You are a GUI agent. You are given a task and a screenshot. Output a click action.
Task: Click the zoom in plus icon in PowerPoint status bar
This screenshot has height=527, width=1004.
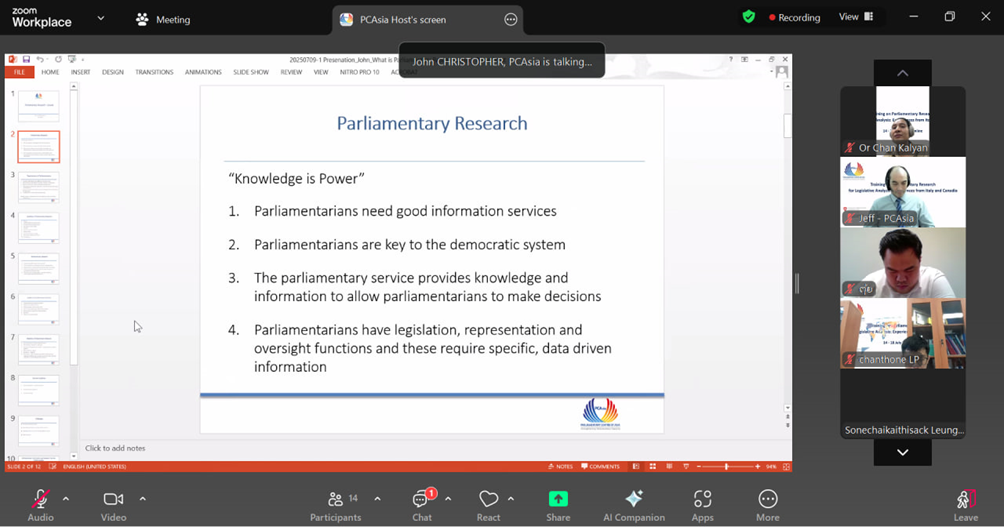click(x=757, y=466)
